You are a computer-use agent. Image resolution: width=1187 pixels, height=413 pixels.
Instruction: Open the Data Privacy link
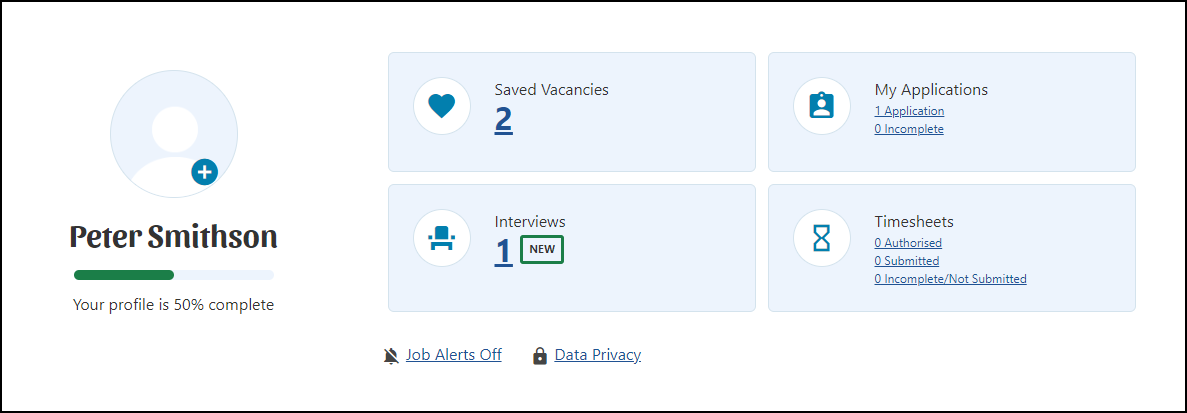[598, 355]
